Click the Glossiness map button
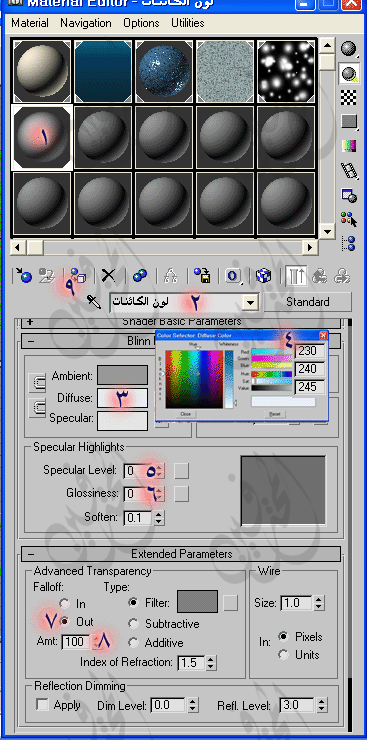 tap(181, 494)
